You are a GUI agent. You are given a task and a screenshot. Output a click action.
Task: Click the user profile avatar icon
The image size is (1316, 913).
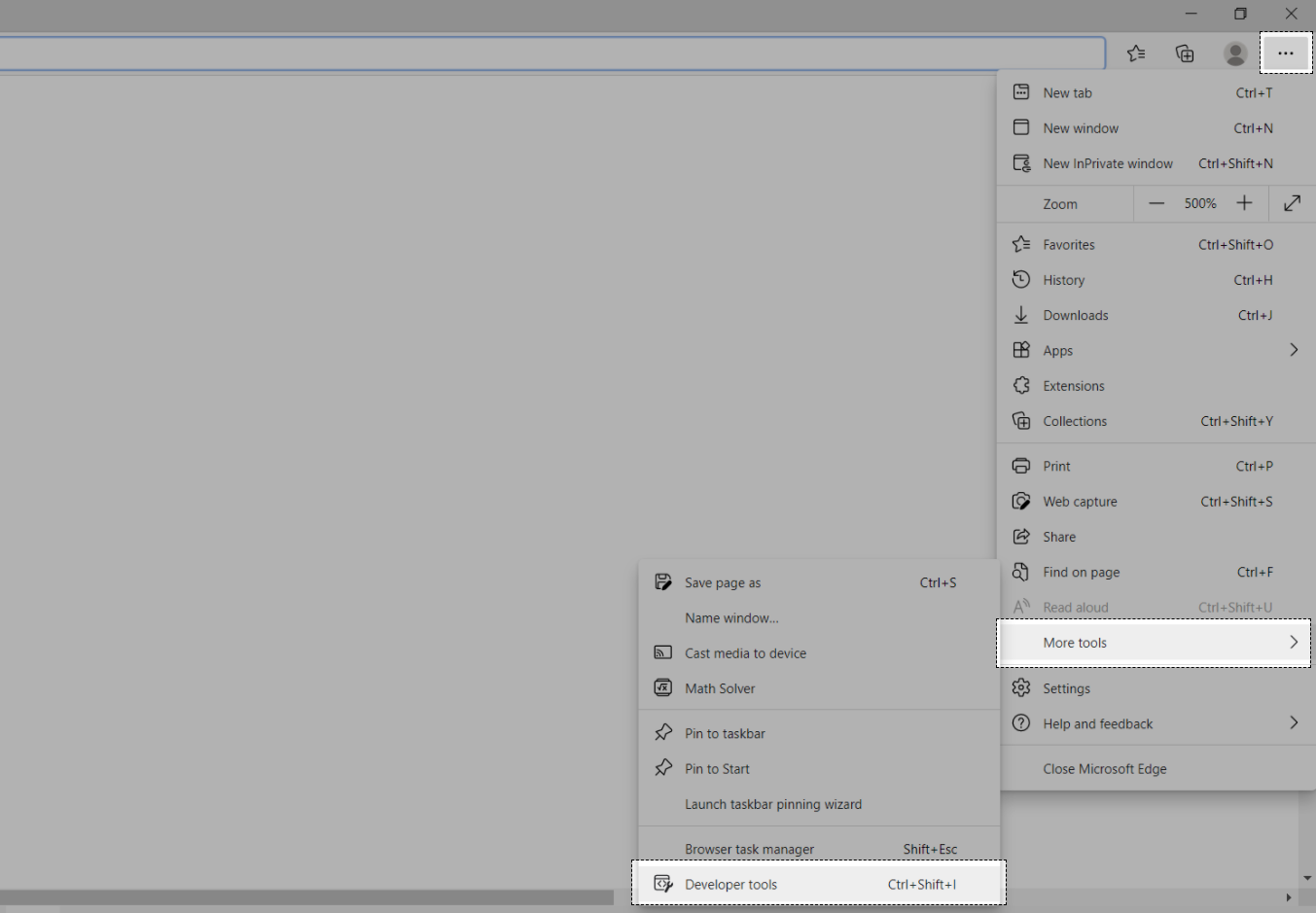tap(1235, 53)
